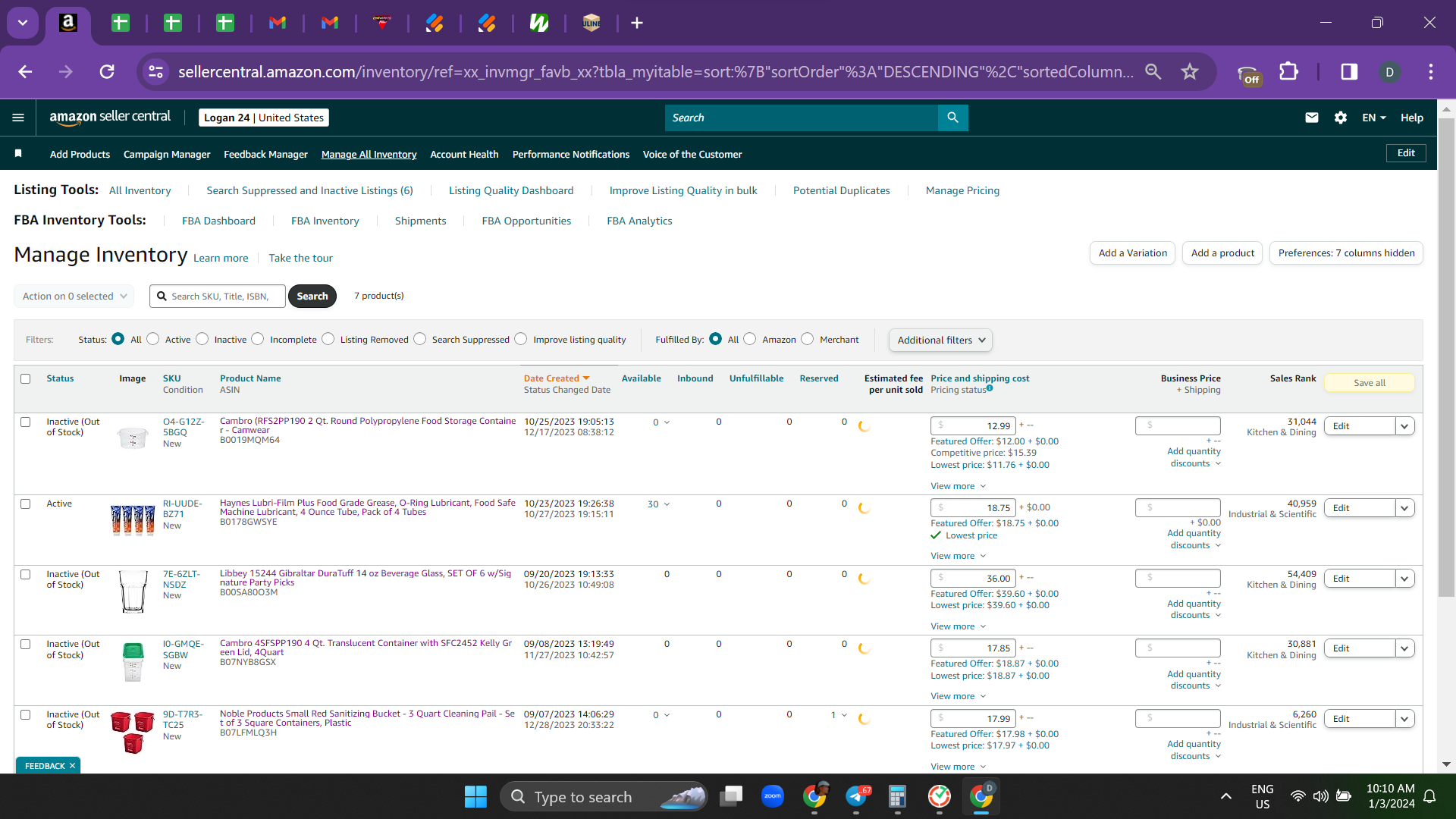The width and height of the screenshot is (1456, 819).
Task: Open the Edit dropdown arrow for Haynes Lubri-Film row
Action: click(1405, 508)
